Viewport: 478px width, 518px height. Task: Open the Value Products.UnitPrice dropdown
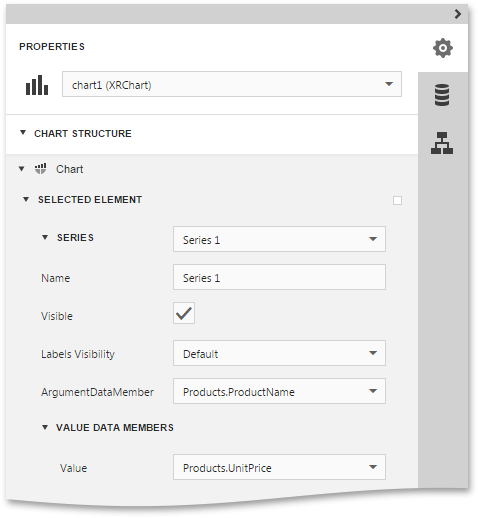point(279,467)
